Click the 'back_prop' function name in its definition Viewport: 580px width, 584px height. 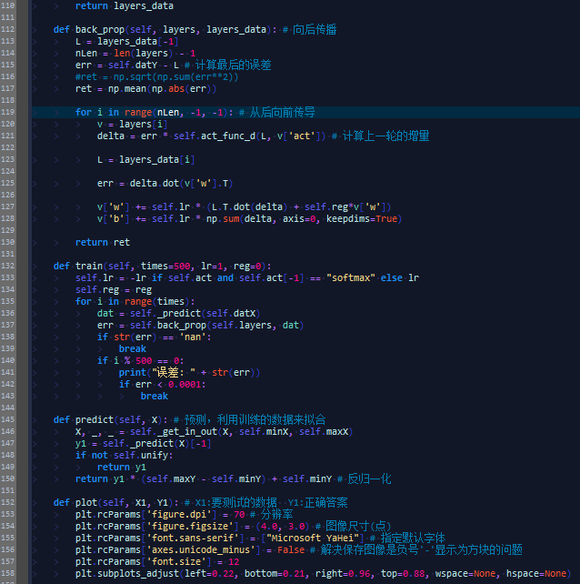[100, 30]
